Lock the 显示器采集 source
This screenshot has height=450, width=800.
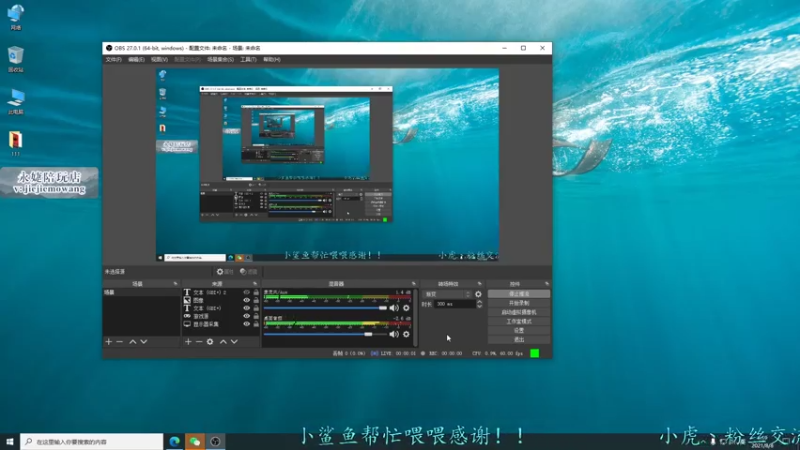(x=256, y=324)
